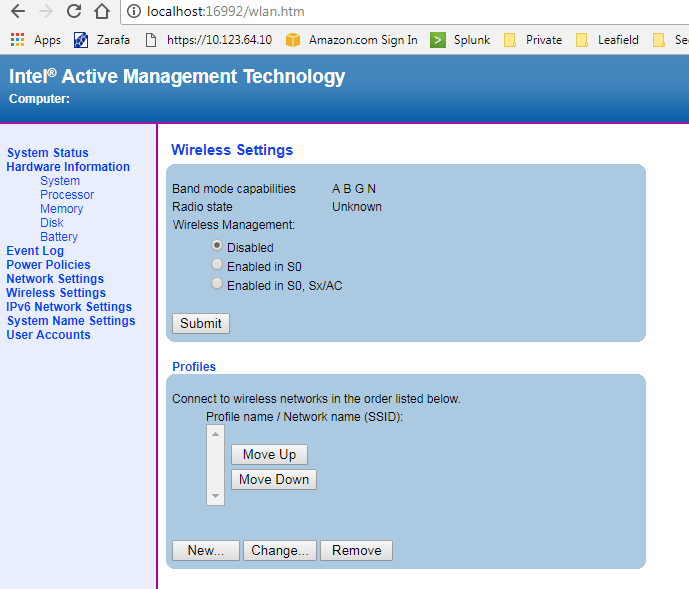Open Wireless Settings sidebar link

point(56,293)
